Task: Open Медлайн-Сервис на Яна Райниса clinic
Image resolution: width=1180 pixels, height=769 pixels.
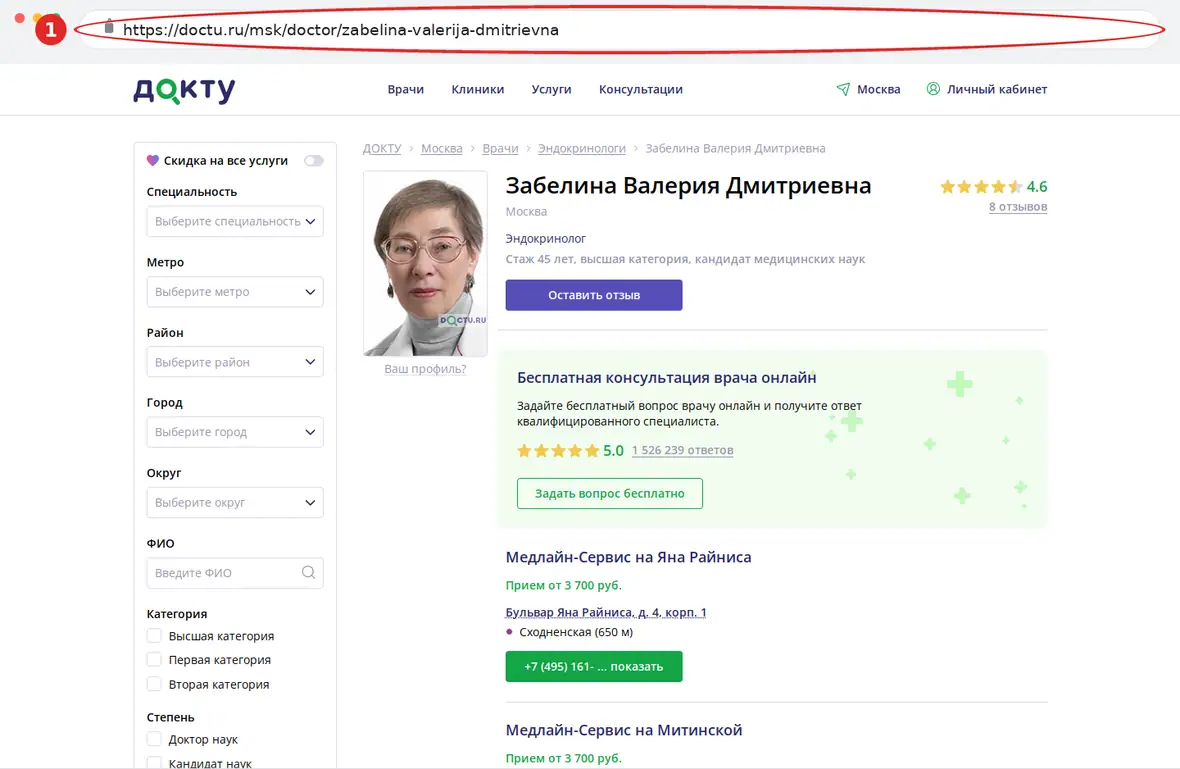Action: coord(628,558)
